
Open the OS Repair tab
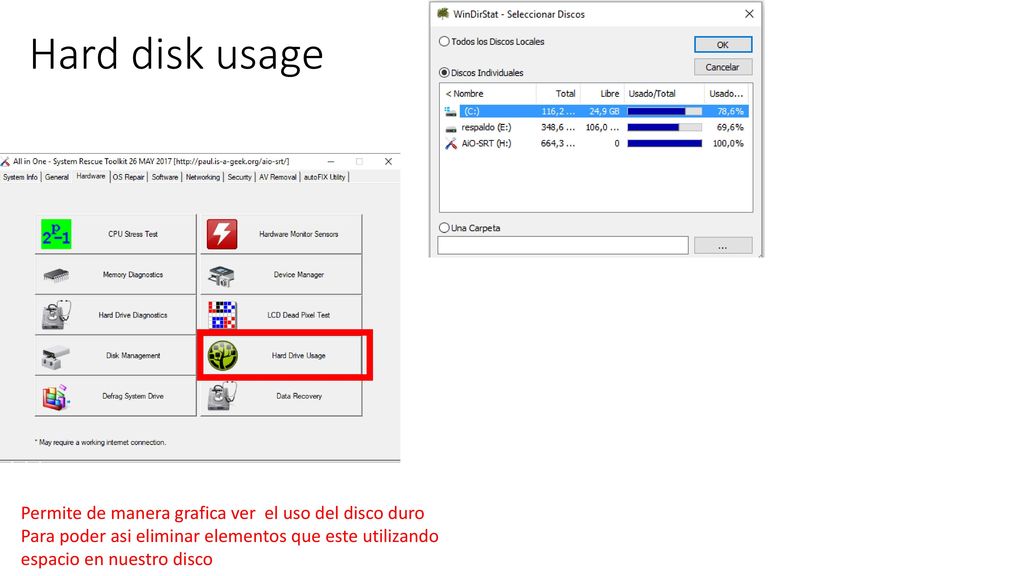(x=129, y=177)
